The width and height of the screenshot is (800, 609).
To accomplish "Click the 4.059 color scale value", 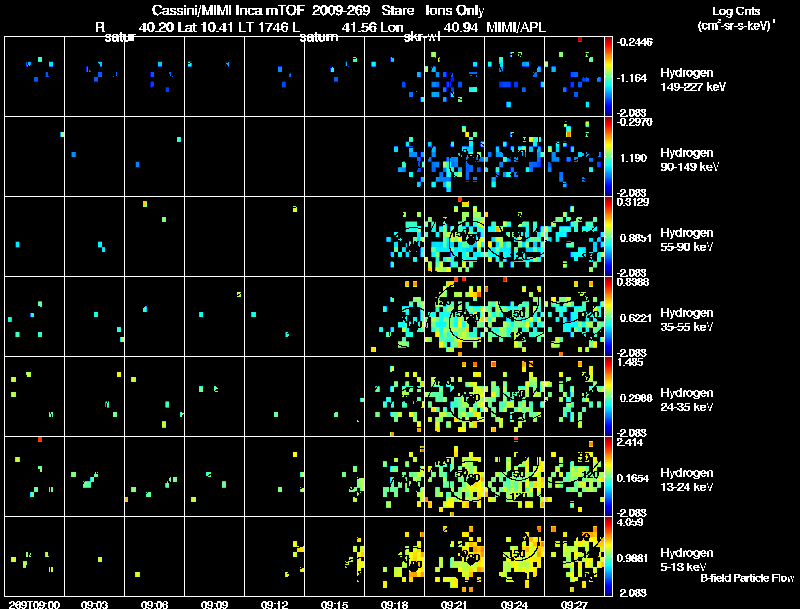I will coord(630,522).
